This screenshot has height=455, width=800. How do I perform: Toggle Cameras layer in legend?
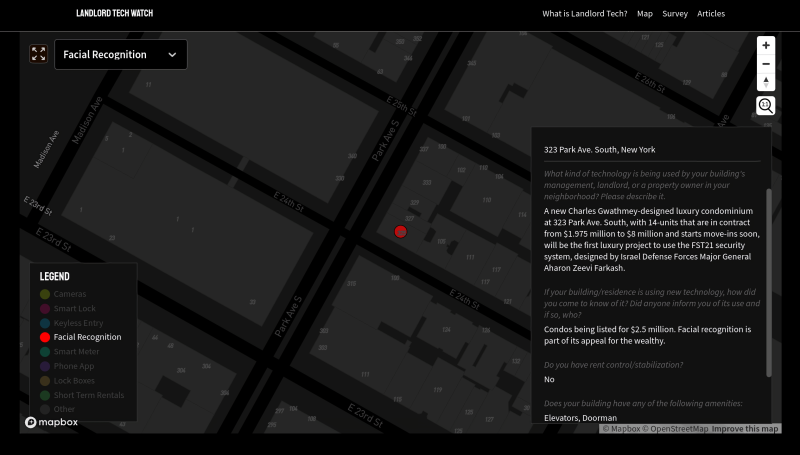70,294
